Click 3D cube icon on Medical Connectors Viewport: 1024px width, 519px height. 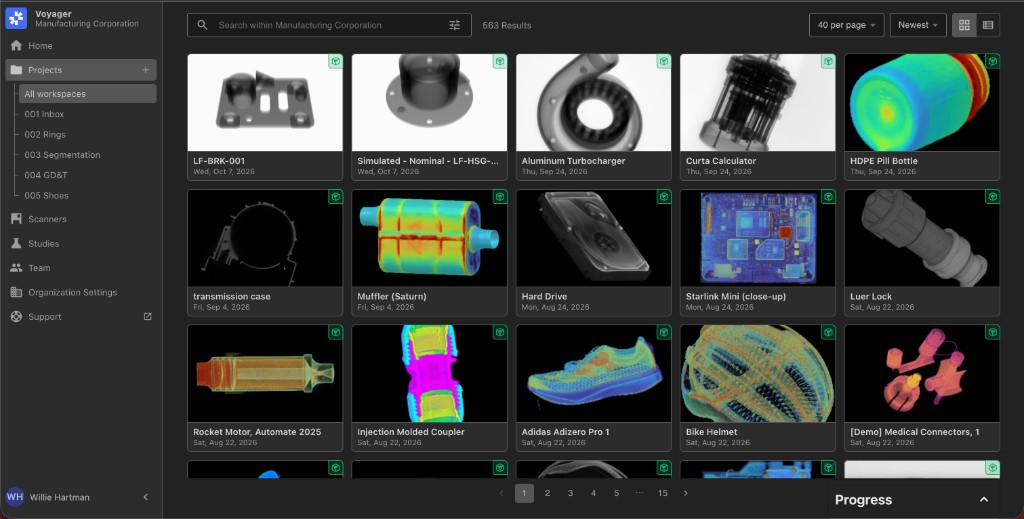[993, 332]
